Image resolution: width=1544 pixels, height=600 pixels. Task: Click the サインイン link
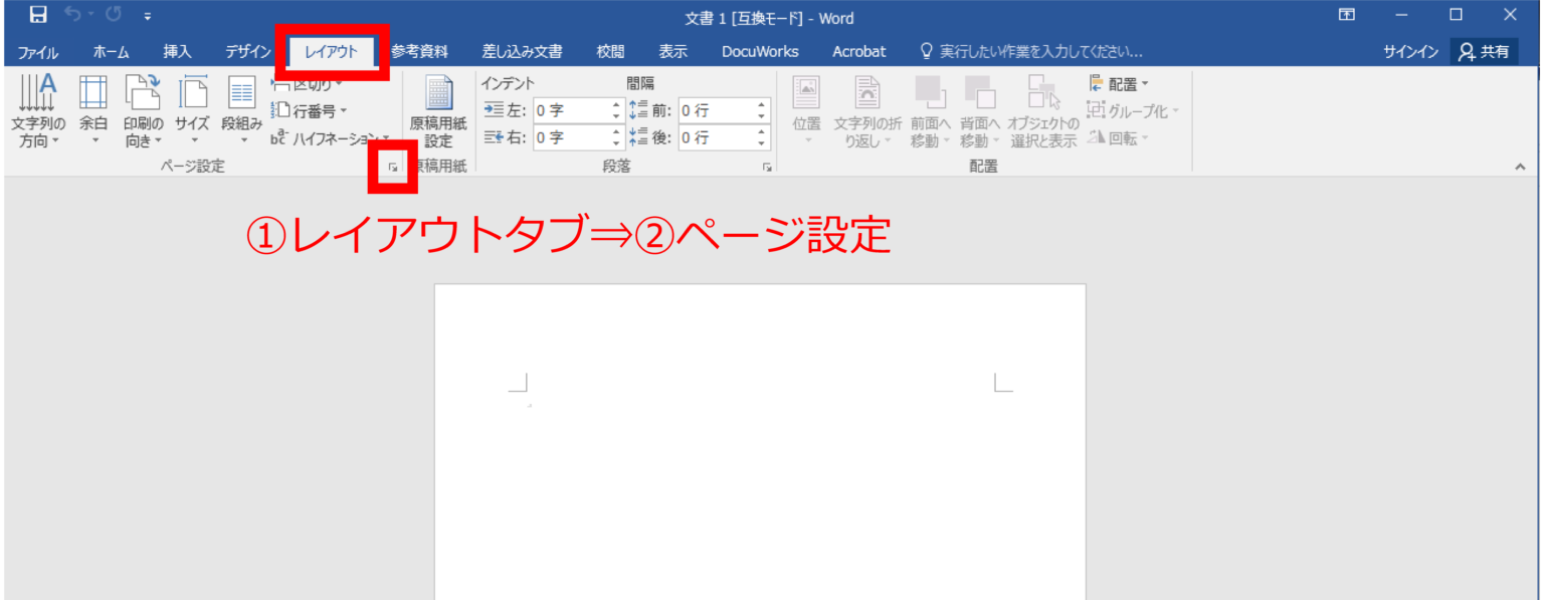(1411, 51)
